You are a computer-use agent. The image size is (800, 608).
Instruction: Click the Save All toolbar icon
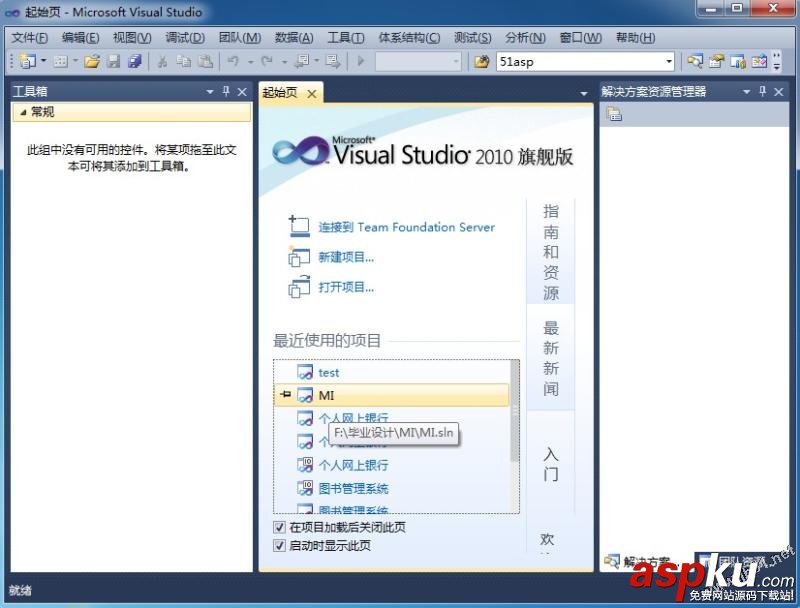click(x=135, y=62)
